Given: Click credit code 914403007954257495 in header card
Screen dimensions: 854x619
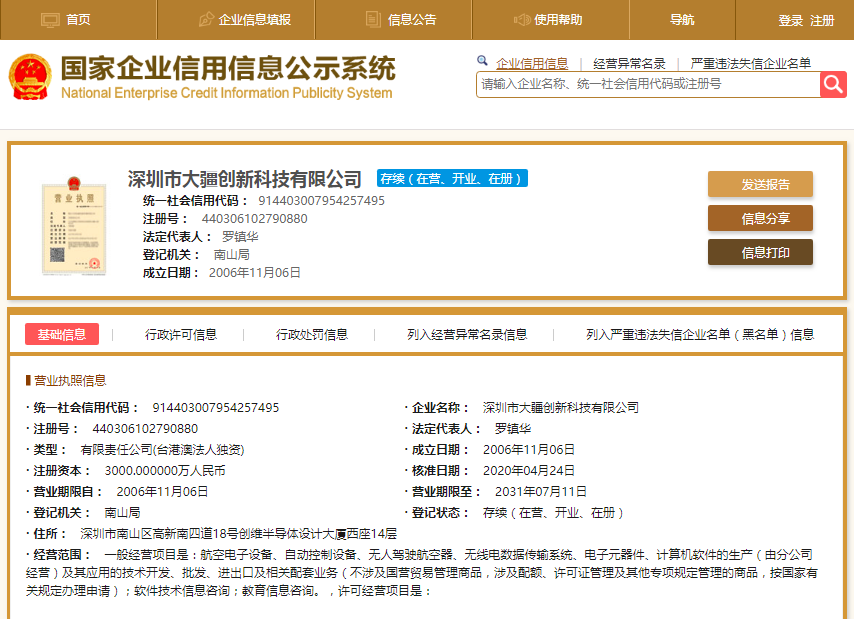Looking at the screenshot, I should click(321, 201).
